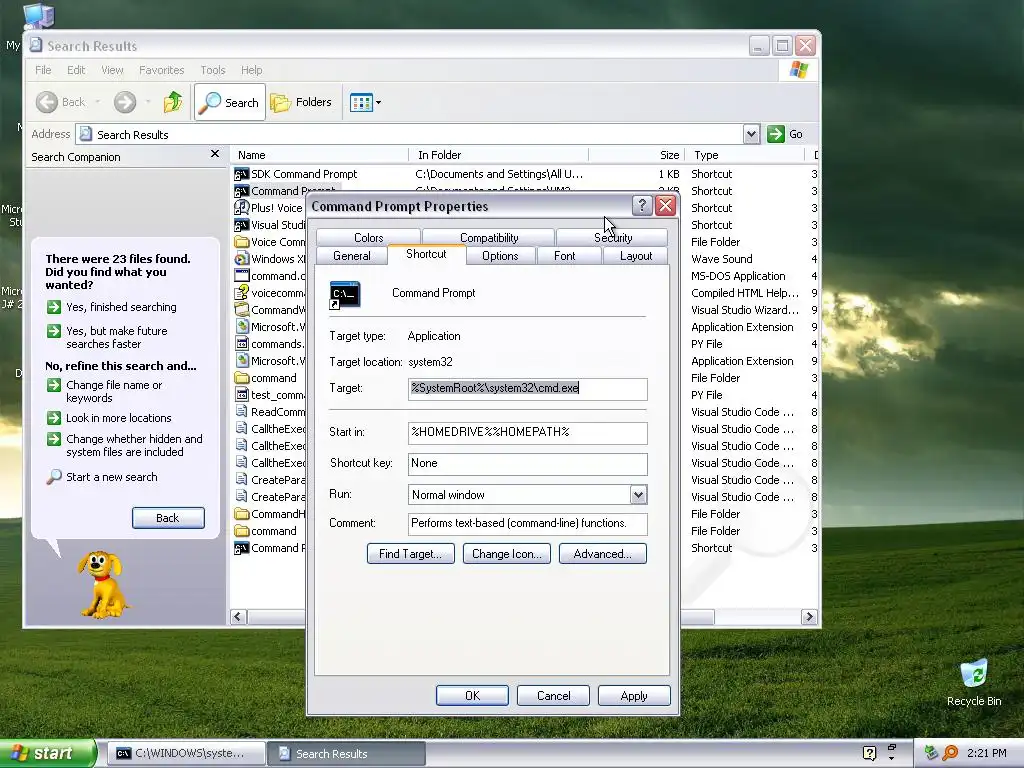Click the Back arrow icon in Explorer toolbar

[47, 102]
